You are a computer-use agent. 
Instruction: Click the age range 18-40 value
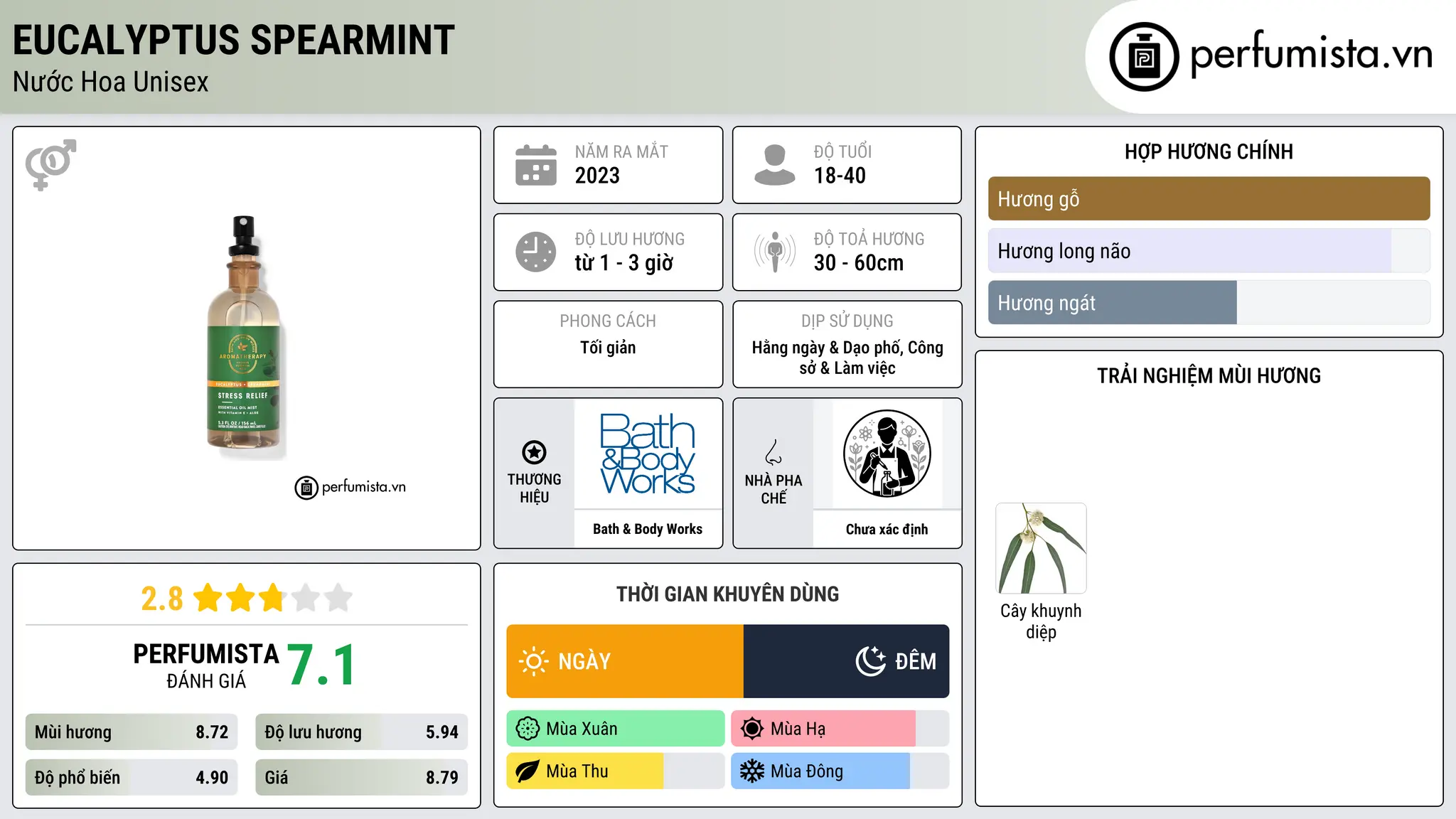click(x=840, y=176)
